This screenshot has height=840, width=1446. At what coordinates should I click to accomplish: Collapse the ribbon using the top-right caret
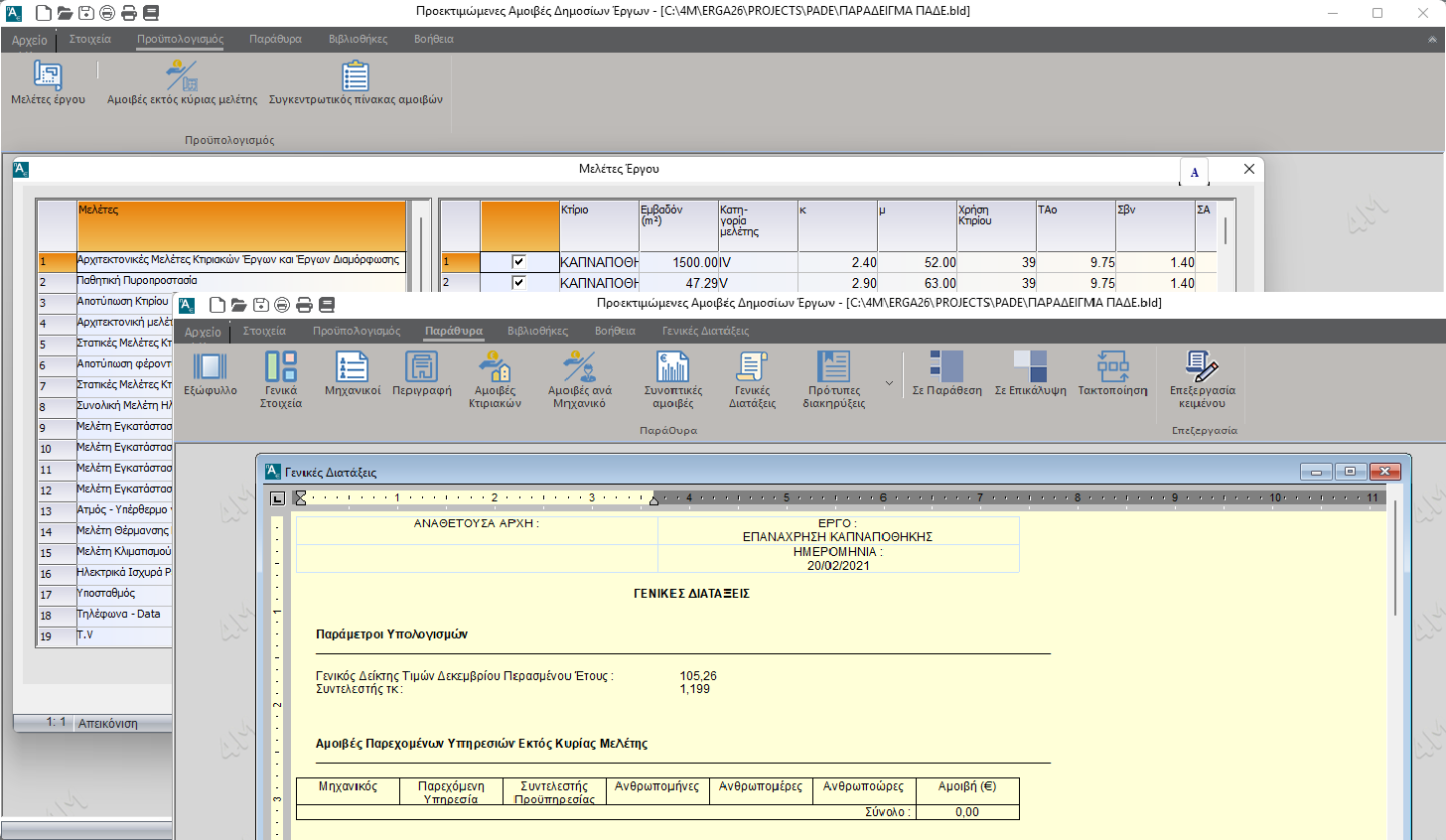pyautogui.click(x=1432, y=40)
